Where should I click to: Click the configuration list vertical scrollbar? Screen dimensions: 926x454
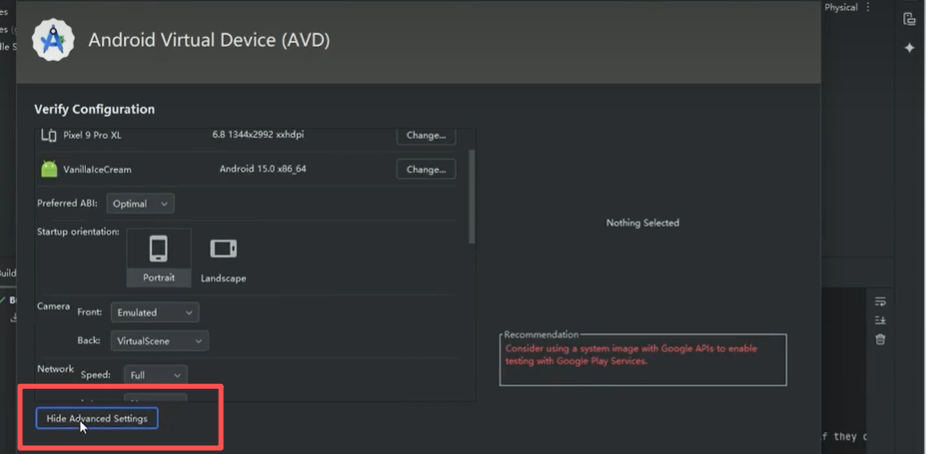[471, 196]
